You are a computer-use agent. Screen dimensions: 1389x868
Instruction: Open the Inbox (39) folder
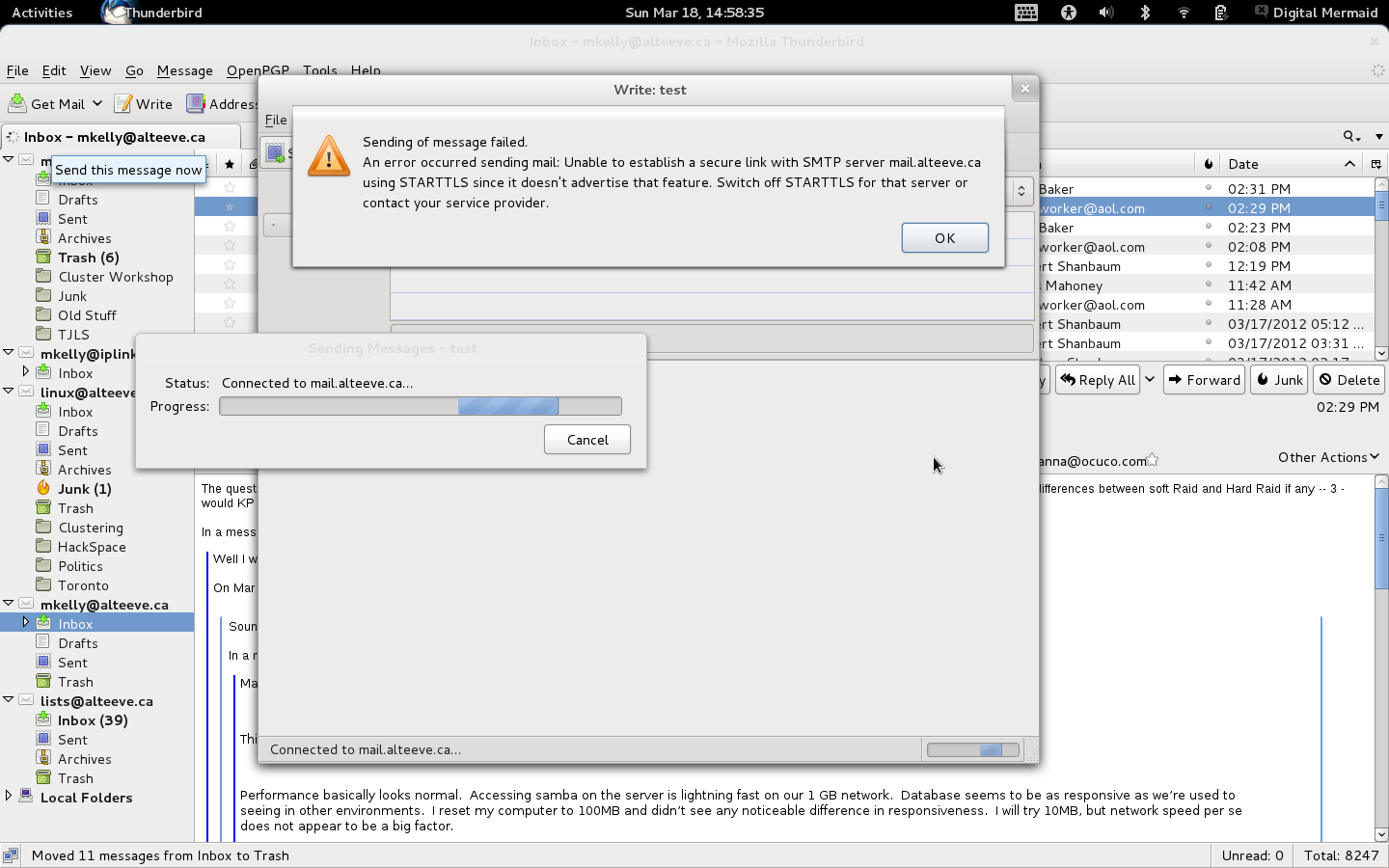[x=92, y=720]
